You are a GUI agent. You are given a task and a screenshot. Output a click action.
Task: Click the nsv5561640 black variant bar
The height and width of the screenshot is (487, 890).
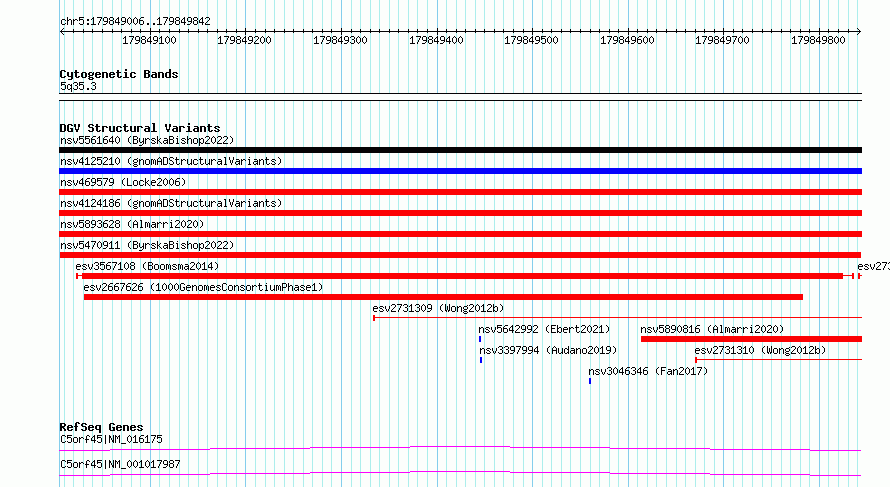pos(460,150)
